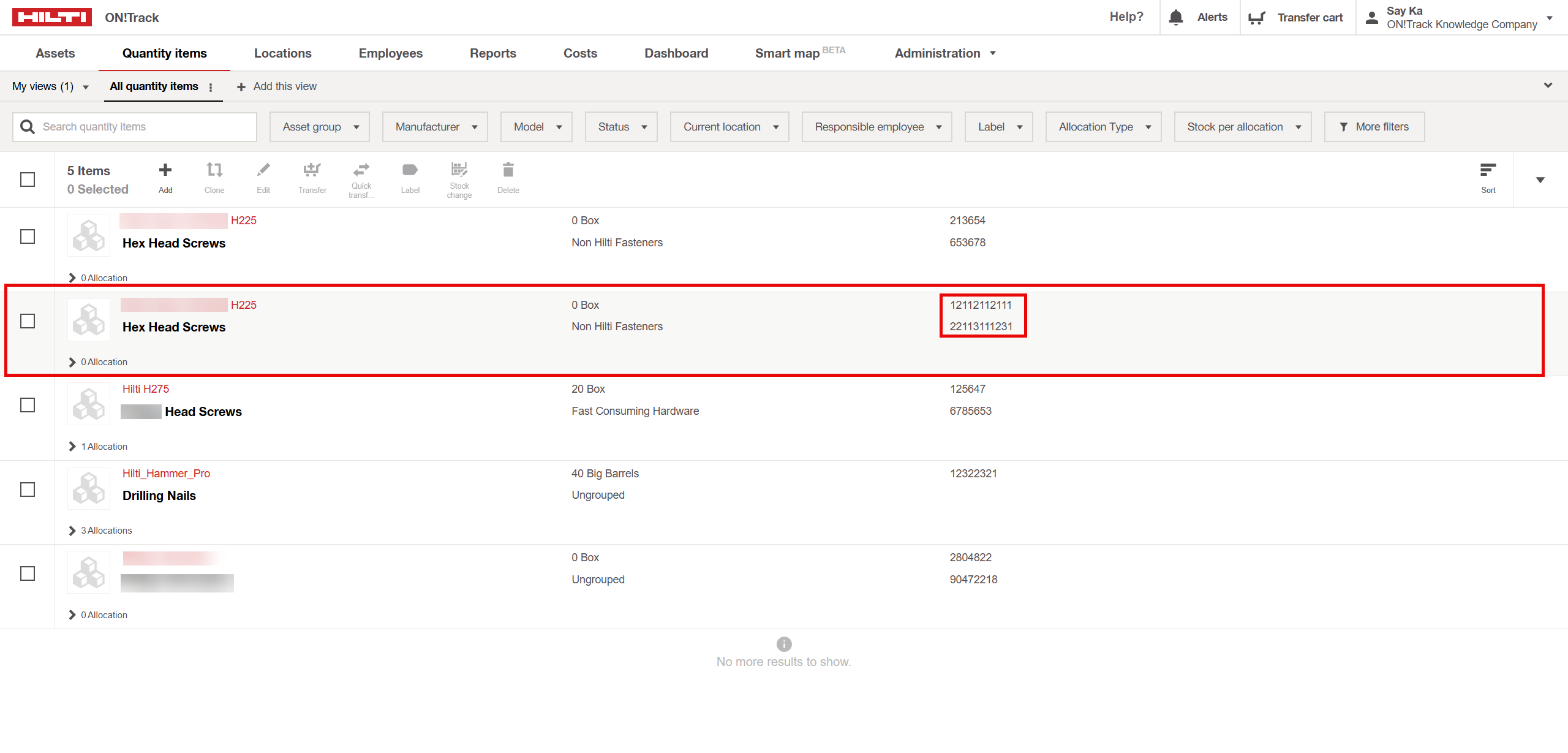The width and height of the screenshot is (1568, 753).
Task: Click the Add this view link
Action: pos(277,86)
